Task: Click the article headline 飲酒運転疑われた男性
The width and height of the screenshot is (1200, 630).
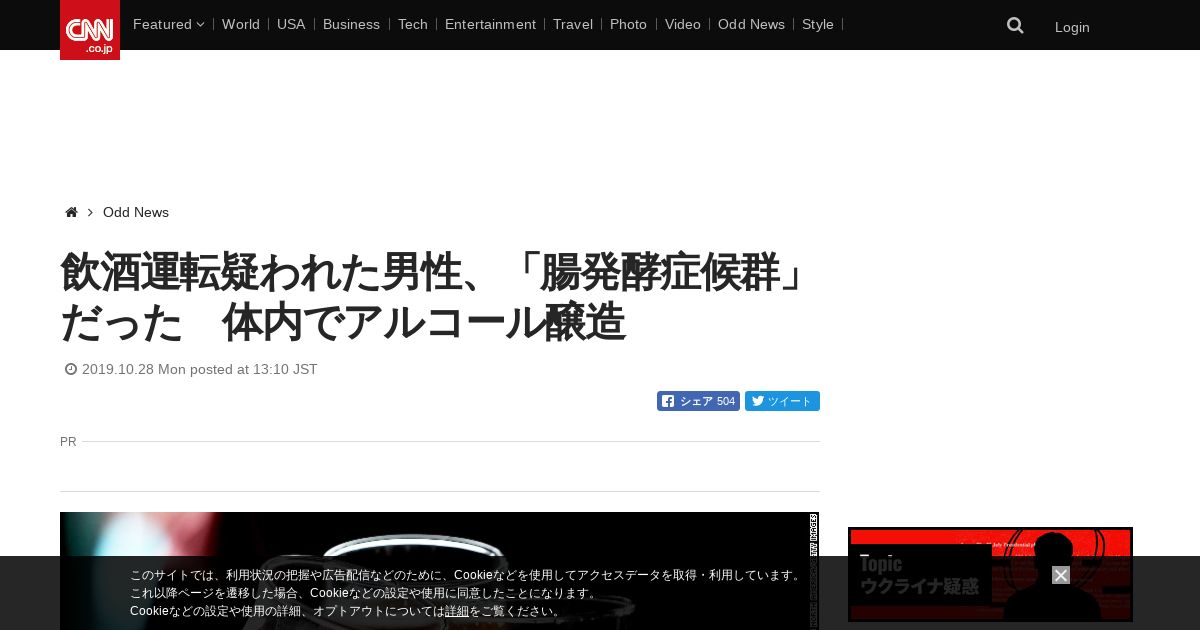Action: tap(435, 297)
